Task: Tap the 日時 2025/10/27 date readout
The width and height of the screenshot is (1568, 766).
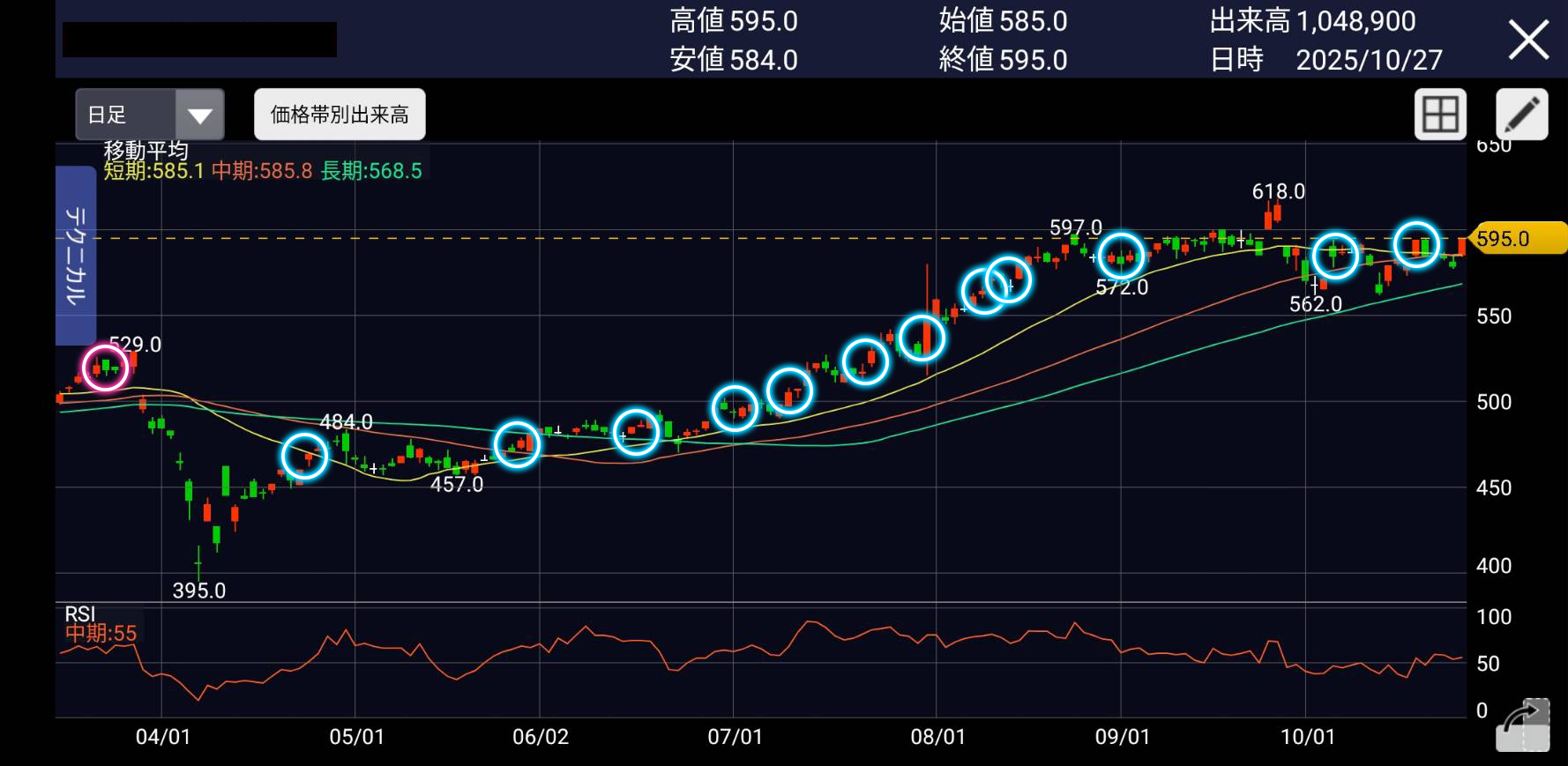Action: [x=1325, y=60]
